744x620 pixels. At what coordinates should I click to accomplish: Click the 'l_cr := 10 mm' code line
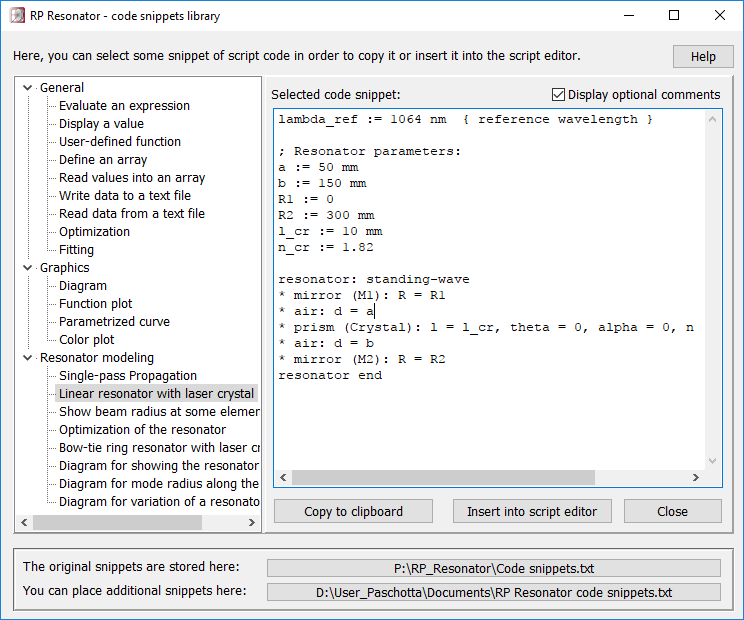[x=330, y=231]
